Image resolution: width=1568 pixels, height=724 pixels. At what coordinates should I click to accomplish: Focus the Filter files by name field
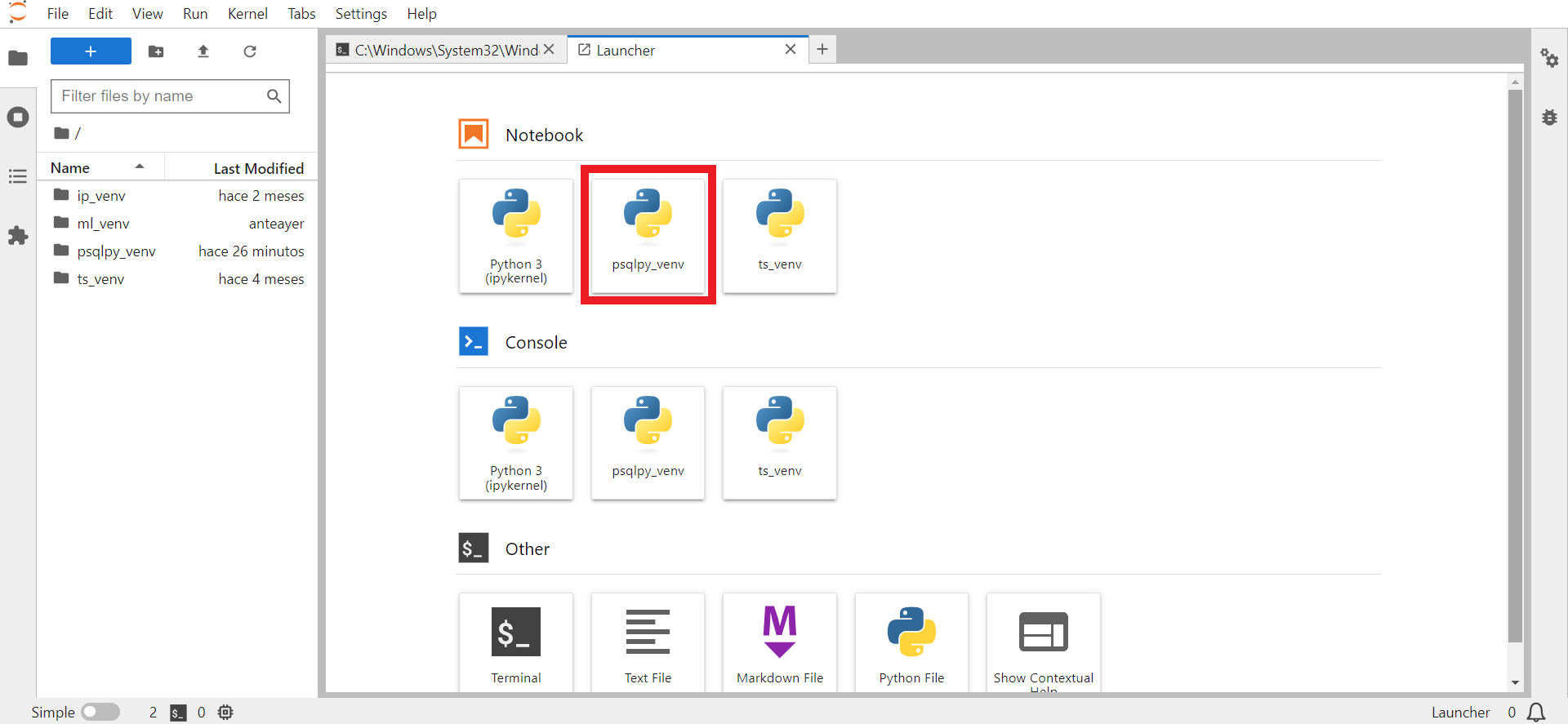170,96
